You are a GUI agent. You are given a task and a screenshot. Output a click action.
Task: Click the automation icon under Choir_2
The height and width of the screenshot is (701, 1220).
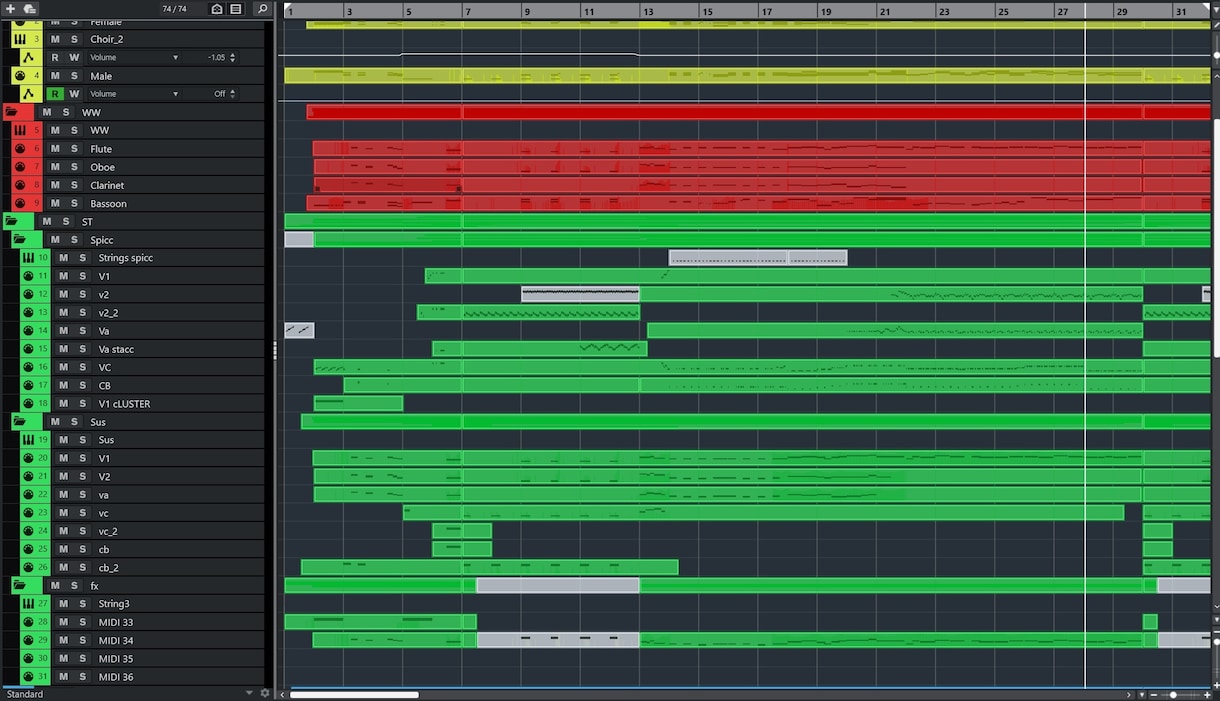tap(28, 57)
